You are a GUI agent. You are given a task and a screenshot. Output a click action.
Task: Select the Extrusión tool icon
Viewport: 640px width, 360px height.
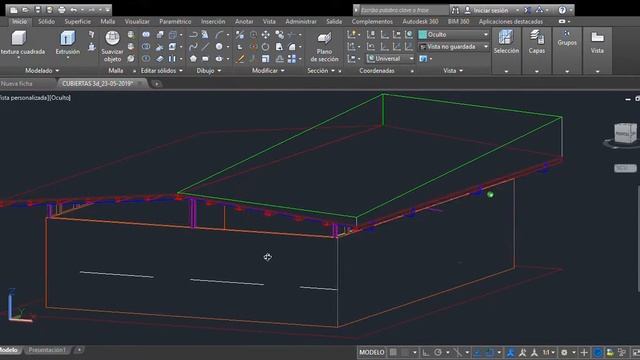point(67,38)
